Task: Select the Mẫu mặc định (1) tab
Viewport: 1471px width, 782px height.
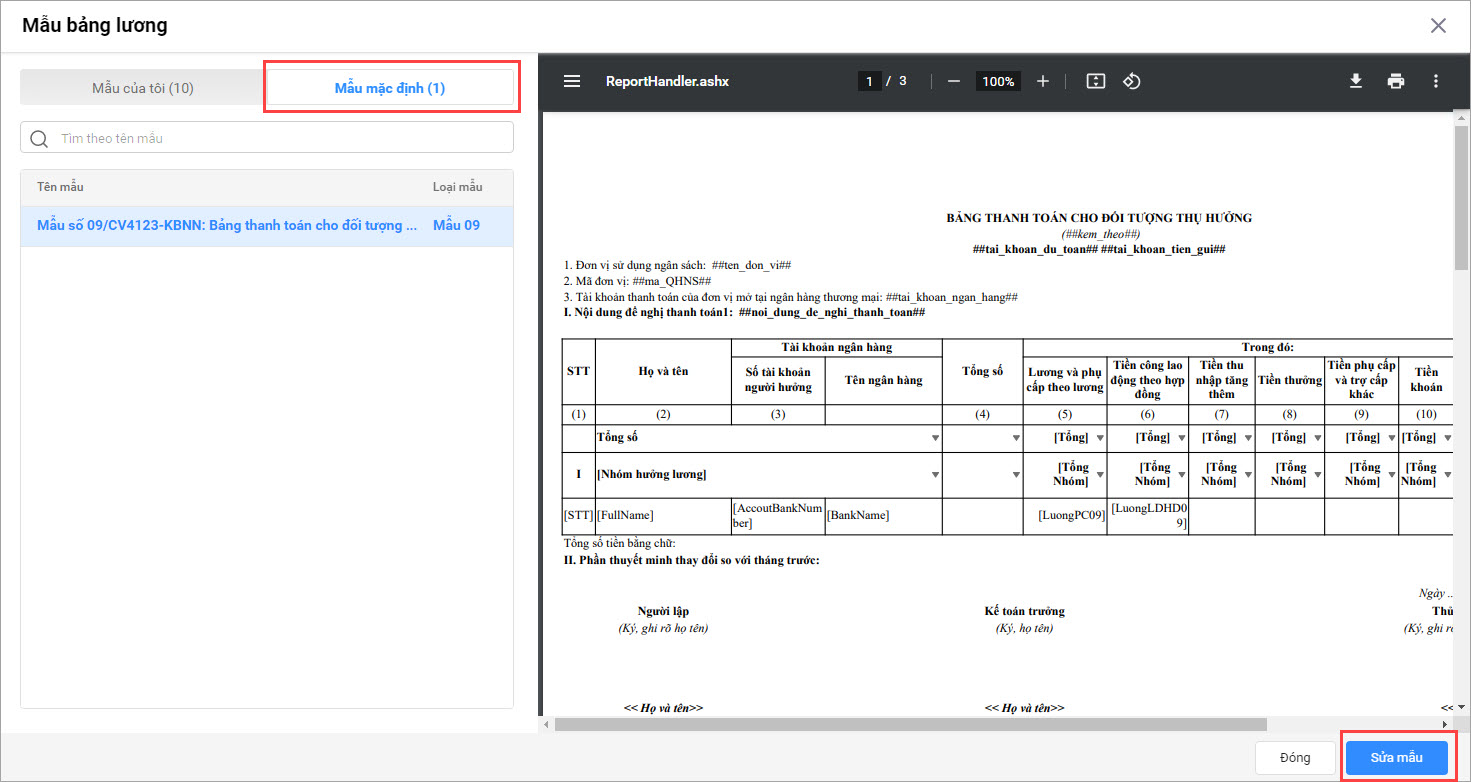Action: point(390,88)
